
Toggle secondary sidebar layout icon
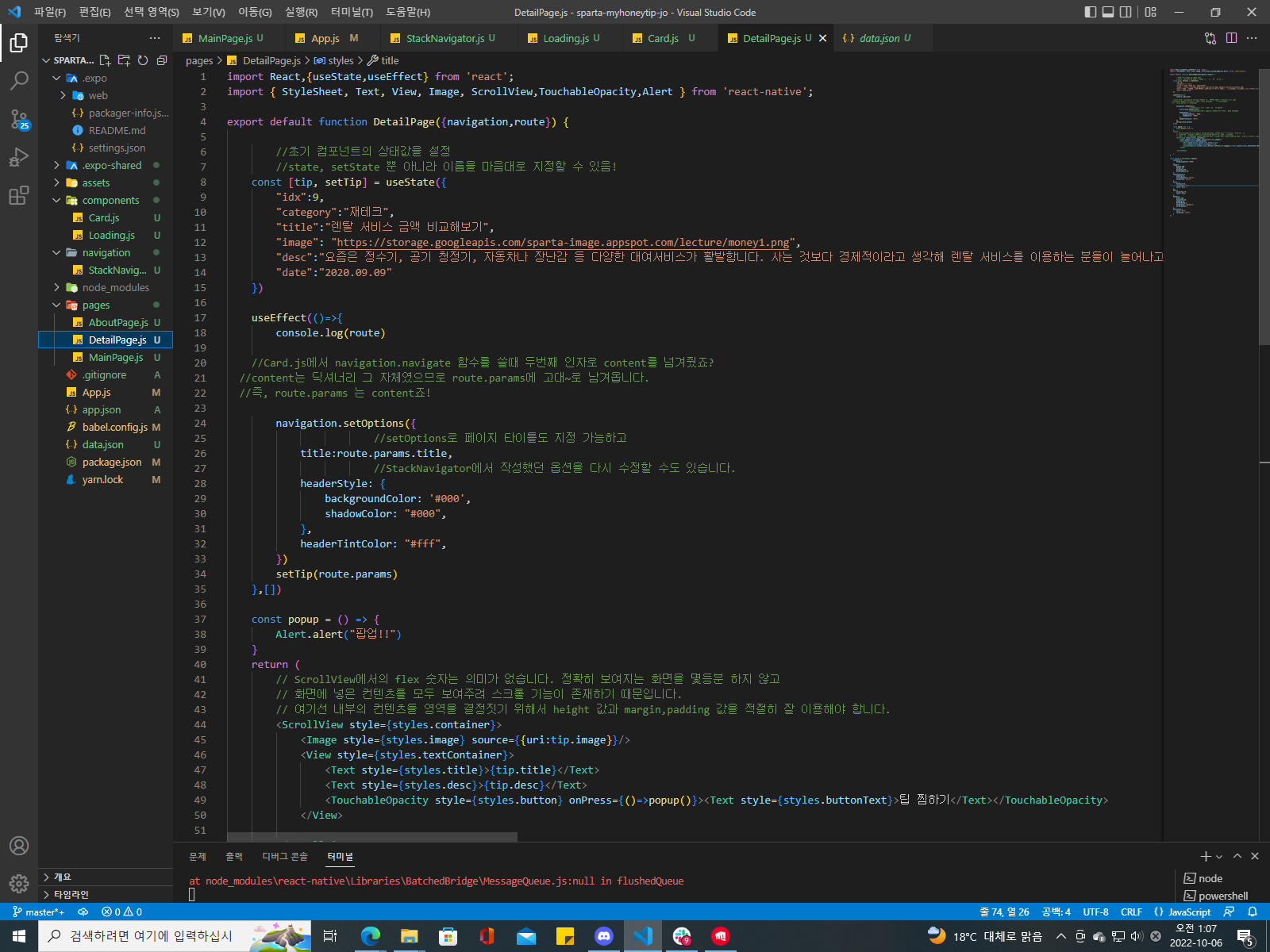pos(1126,12)
